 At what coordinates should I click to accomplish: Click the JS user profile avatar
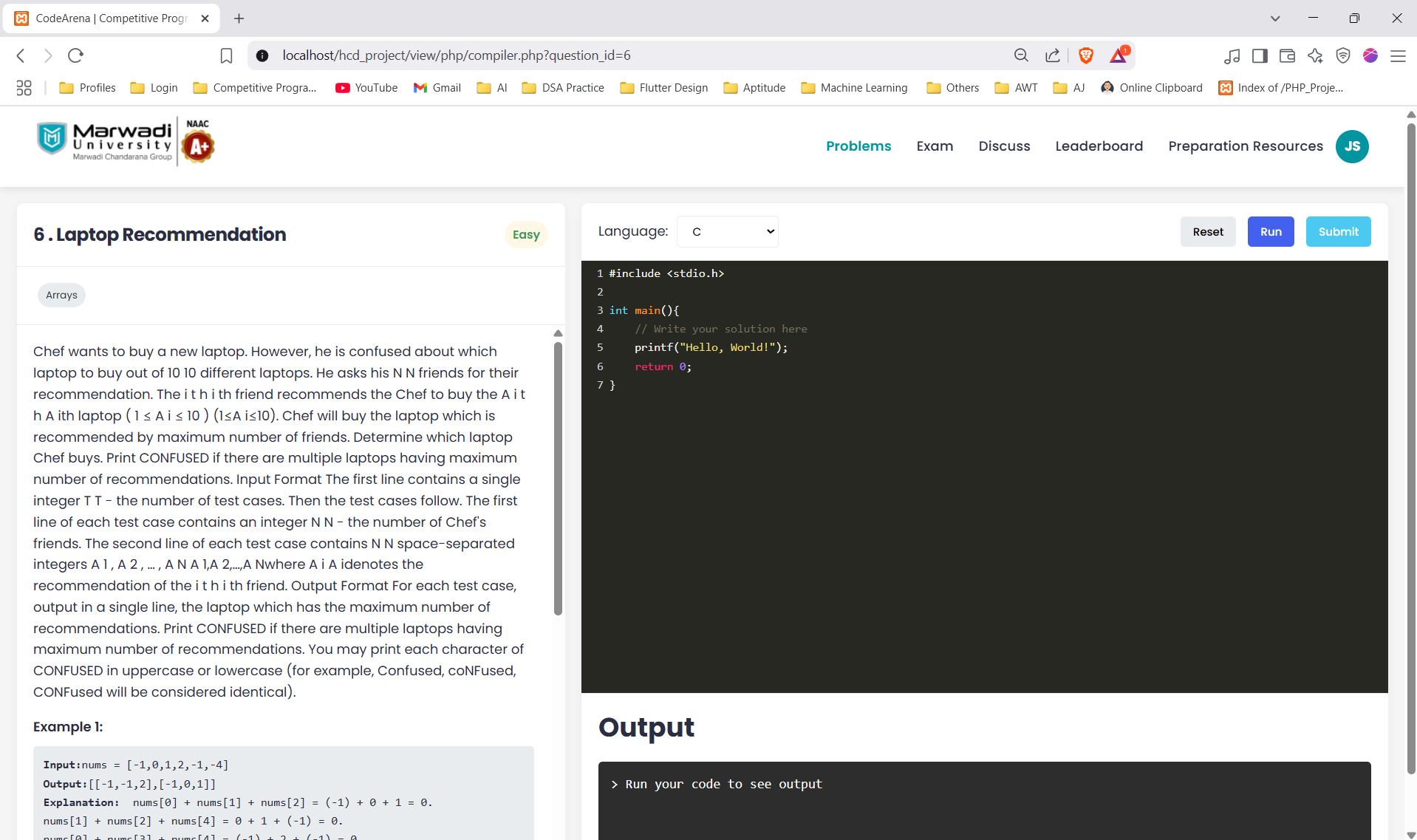coord(1351,146)
